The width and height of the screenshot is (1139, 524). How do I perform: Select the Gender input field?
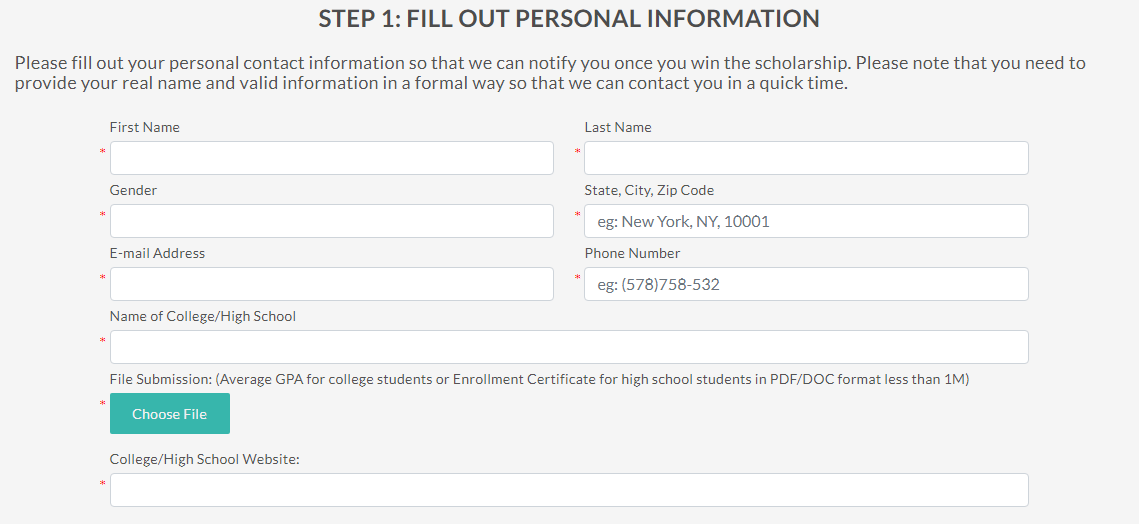[331, 221]
